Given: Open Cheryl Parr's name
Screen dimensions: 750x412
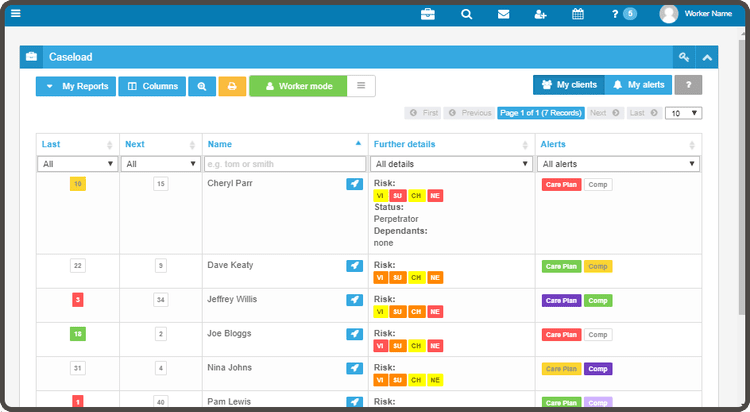Looking at the screenshot, I should pyautogui.click(x=230, y=183).
